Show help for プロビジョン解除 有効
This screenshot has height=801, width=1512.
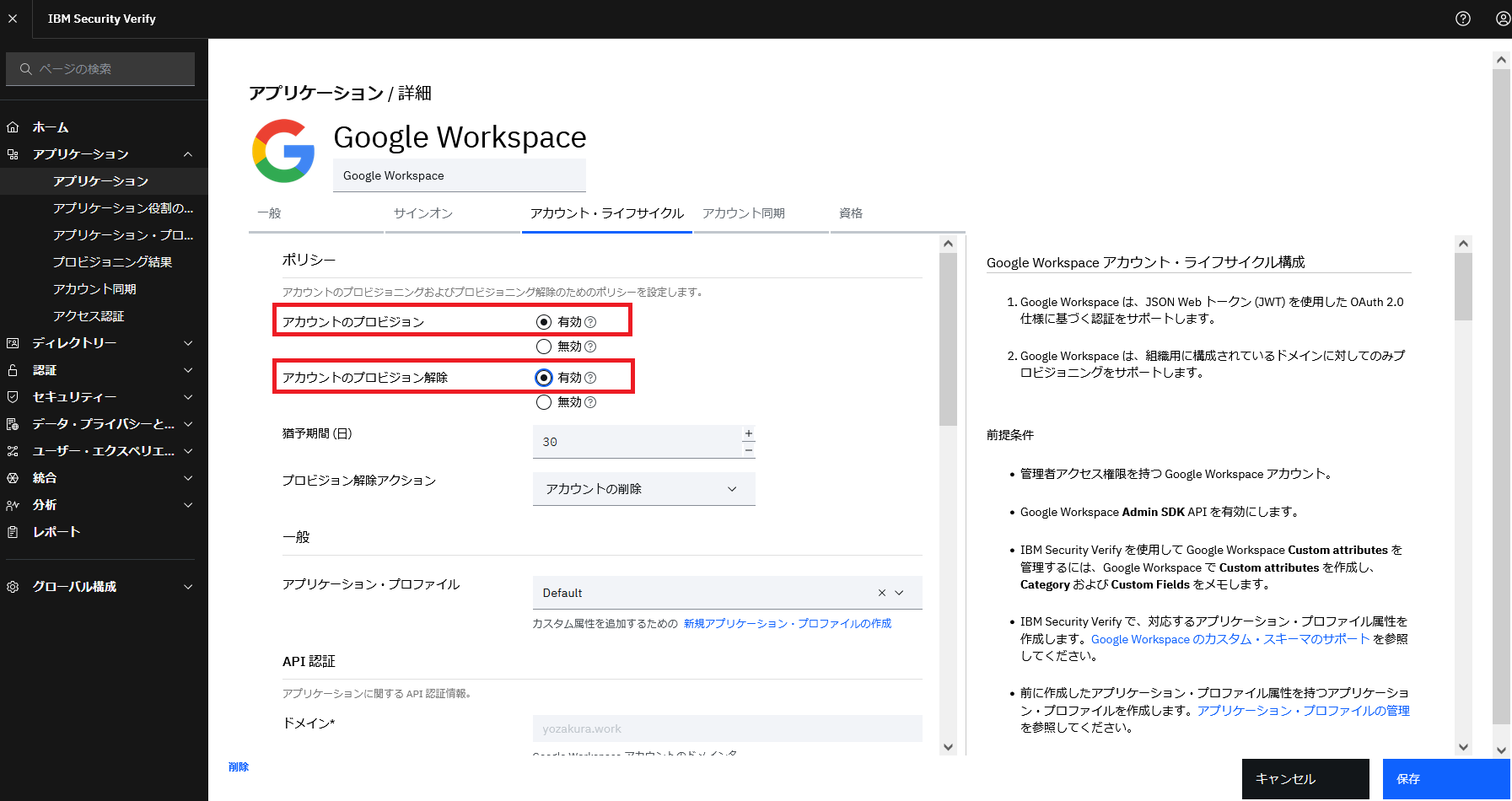[590, 378]
